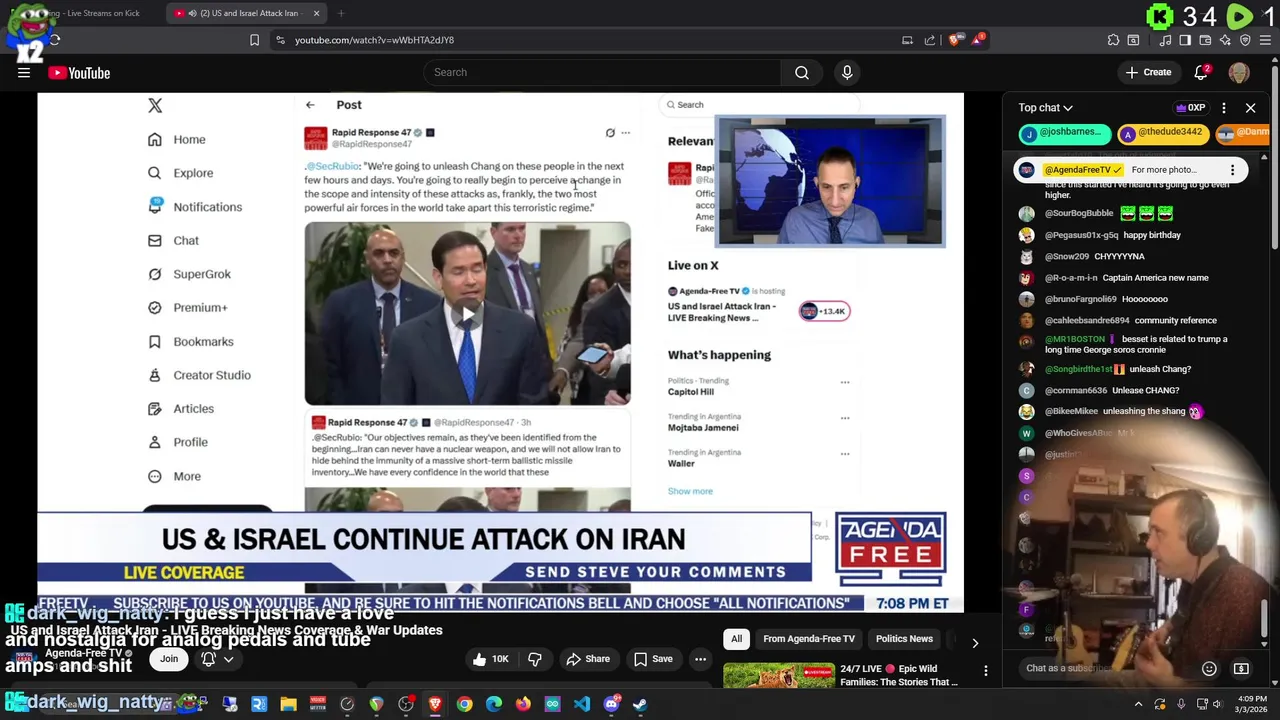The height and width of the screenshot is (720, 1280).
Task: Focus the YouTube search input field
Action: point(602,72)
